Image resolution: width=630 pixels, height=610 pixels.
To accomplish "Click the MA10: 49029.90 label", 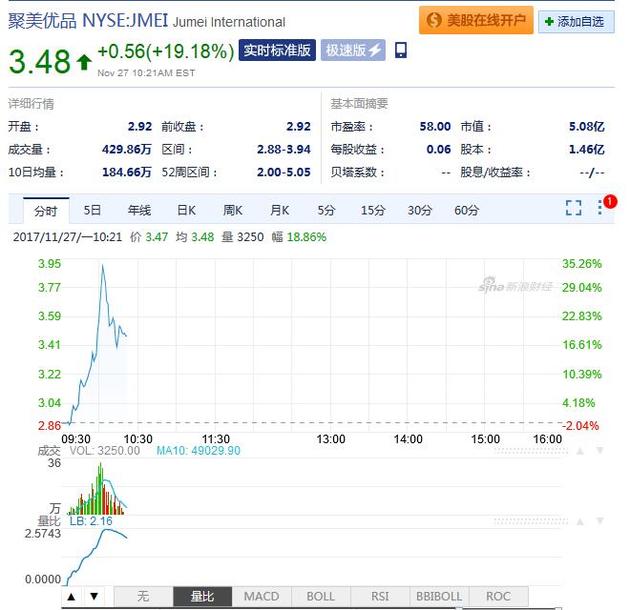I will point(198,450).
